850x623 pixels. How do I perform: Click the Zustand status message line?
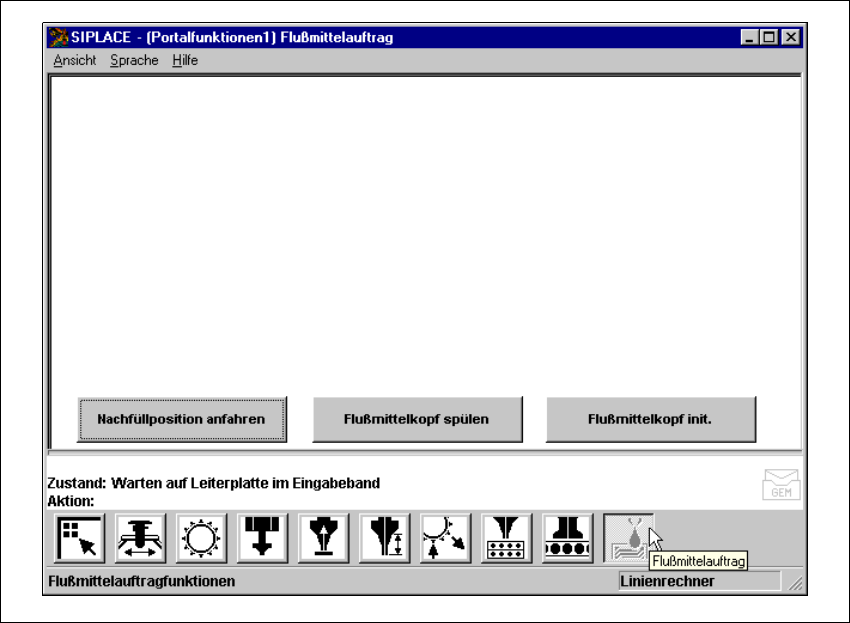pyautogui.click(x=214, y=483)
